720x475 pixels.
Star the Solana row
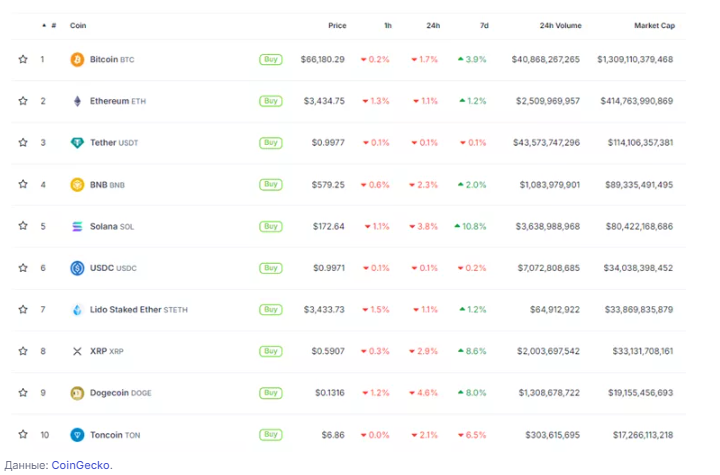pos(23,226)
